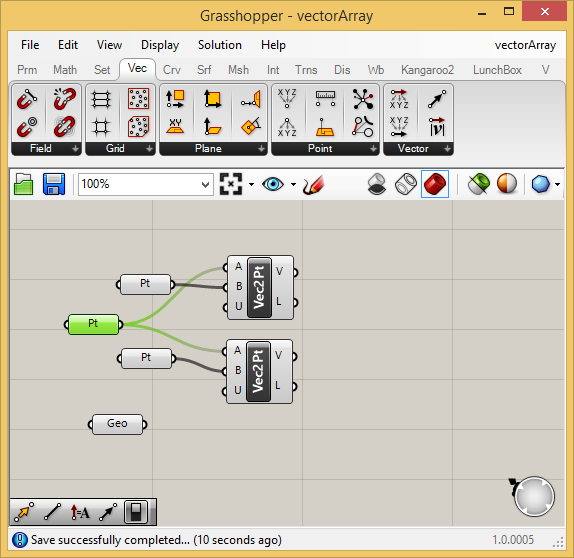Open the Edit menu
The width and height of the screenshot is (574, 558).
click(68, 45)
